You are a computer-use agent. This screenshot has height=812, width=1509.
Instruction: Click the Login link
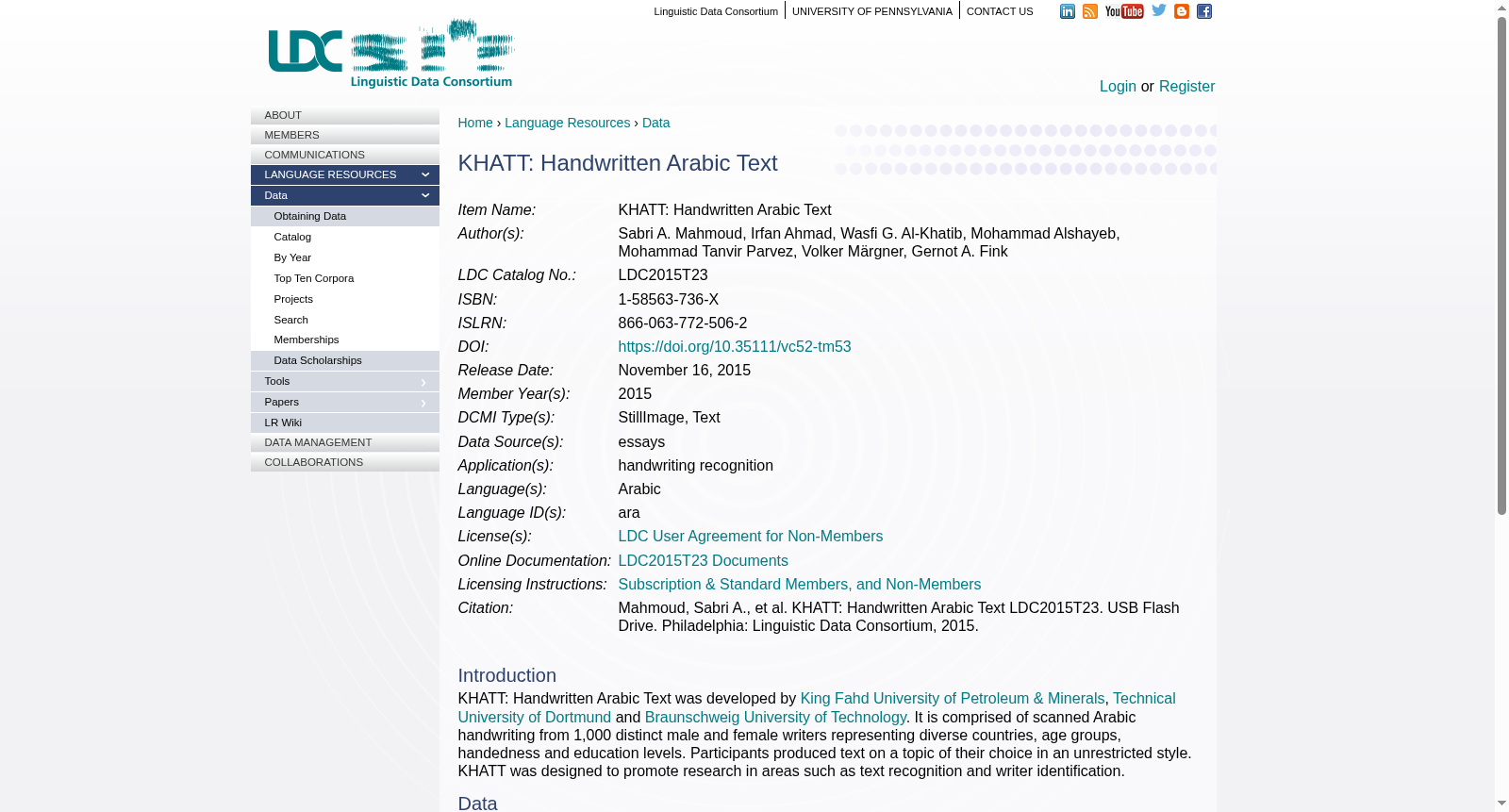click(1118, 86)
